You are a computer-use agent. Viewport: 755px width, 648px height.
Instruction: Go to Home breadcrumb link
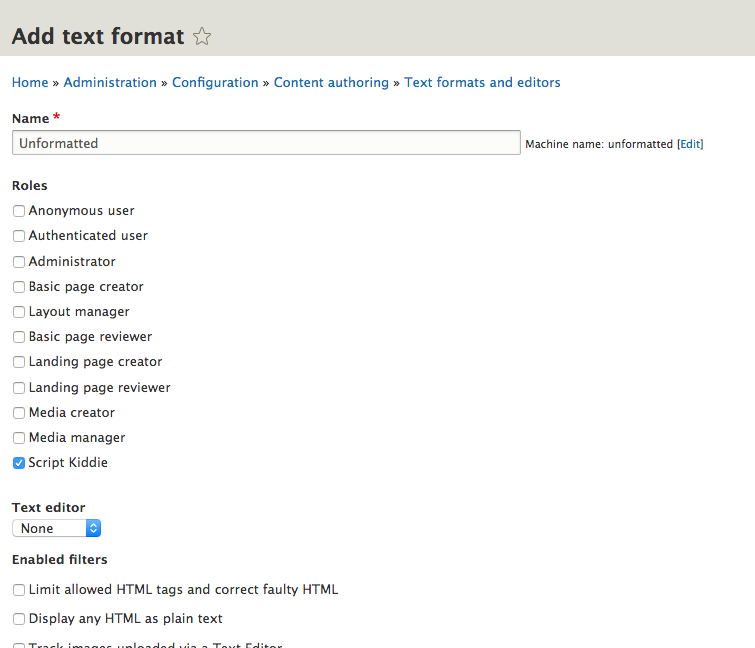[30, 82]
